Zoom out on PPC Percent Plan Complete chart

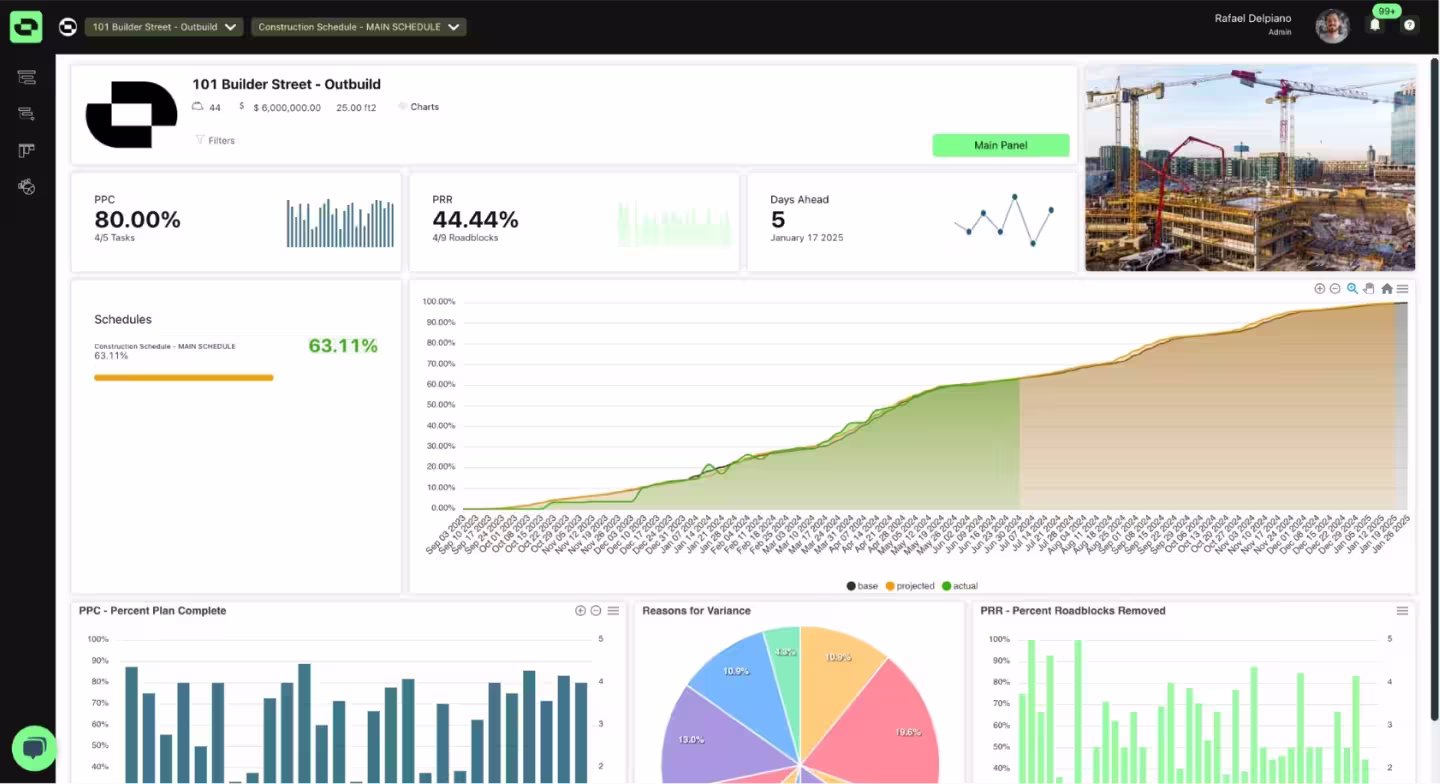point(596,610)
